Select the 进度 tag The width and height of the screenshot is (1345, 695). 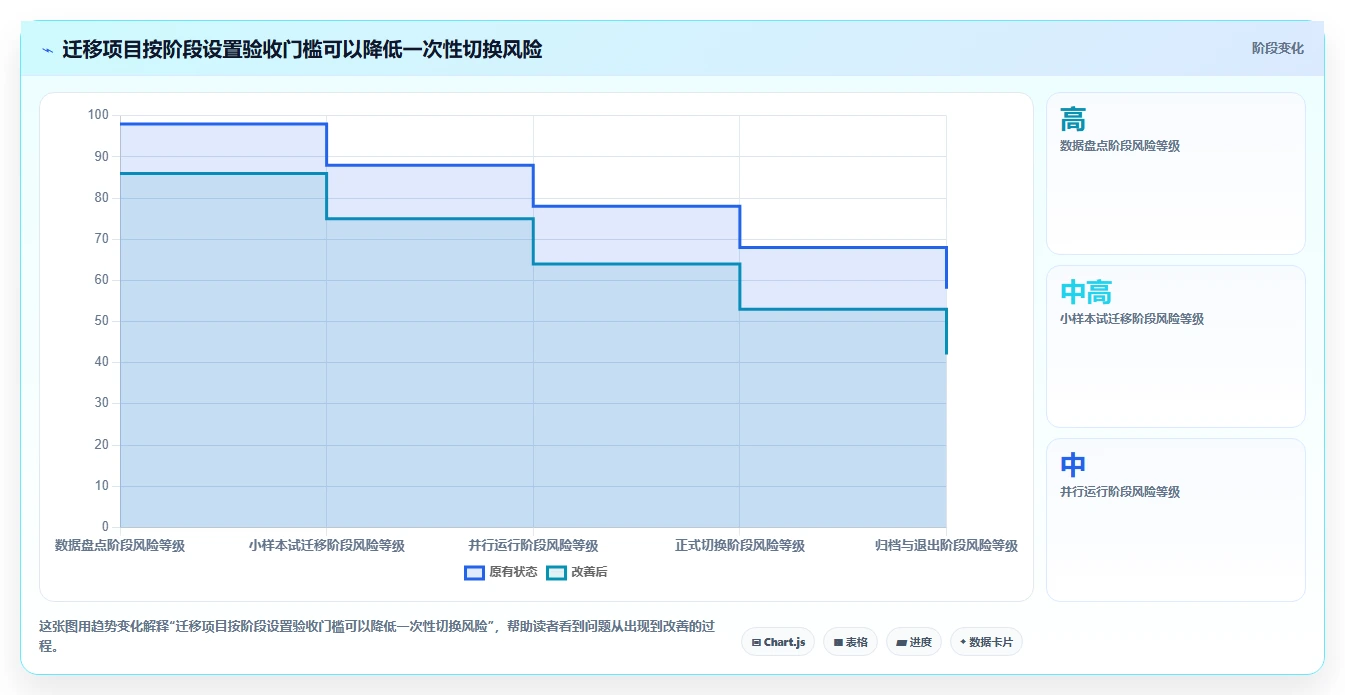914,642
